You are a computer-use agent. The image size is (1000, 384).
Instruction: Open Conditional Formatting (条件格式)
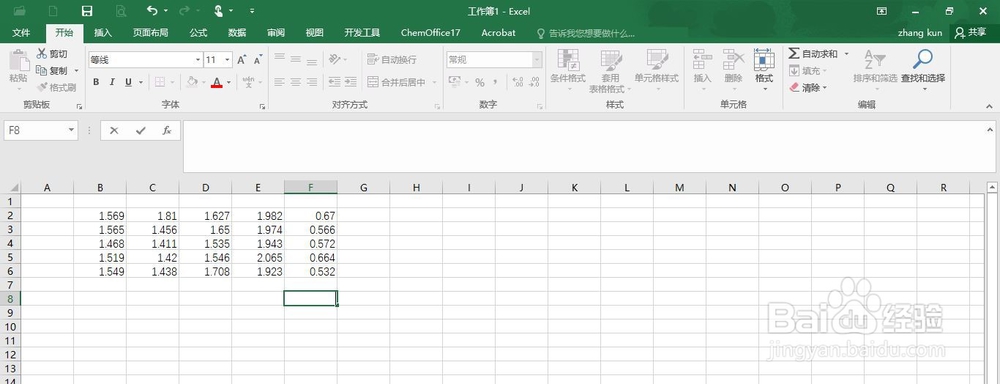568,70
